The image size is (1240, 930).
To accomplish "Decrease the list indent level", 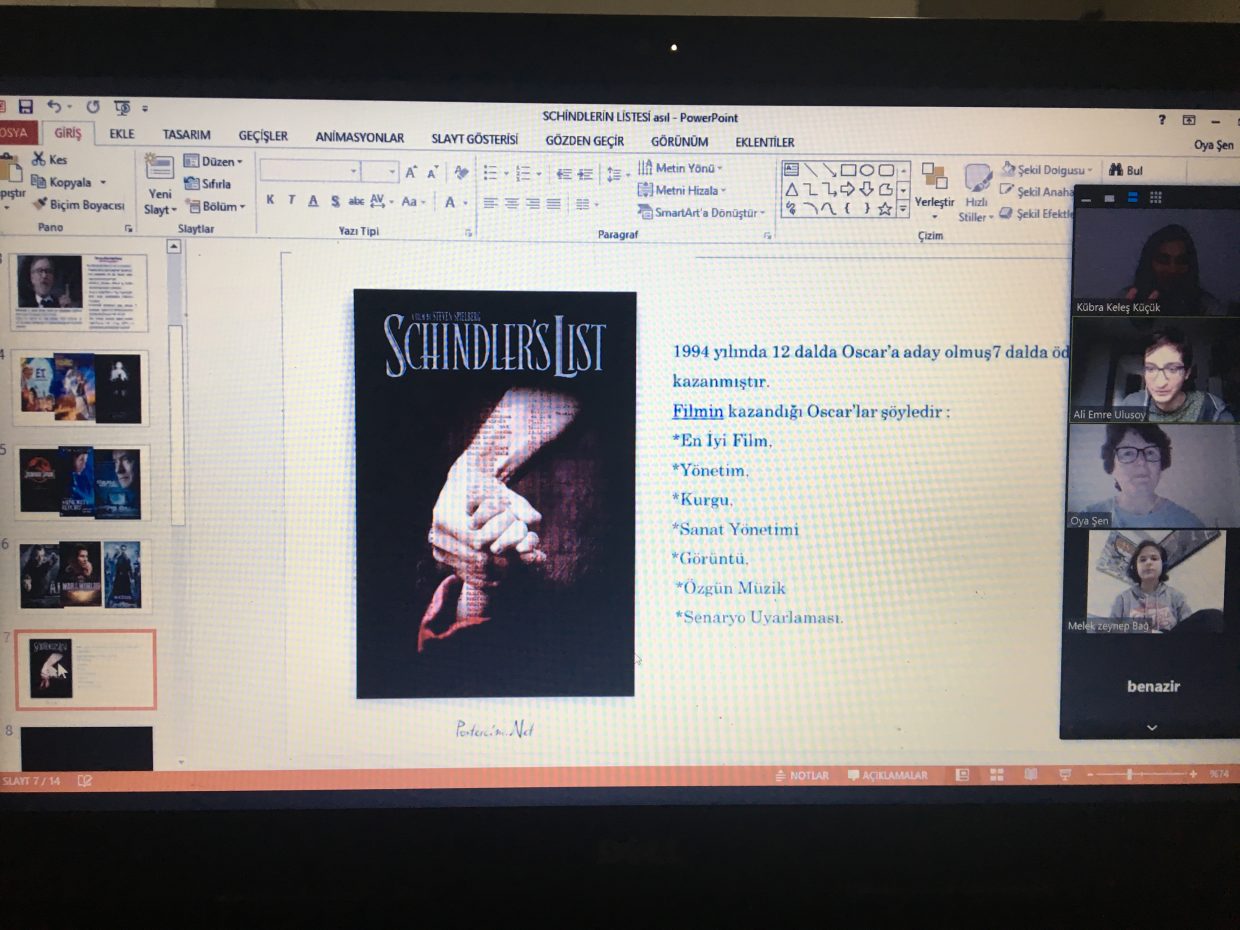I will (x=564, y=174).
